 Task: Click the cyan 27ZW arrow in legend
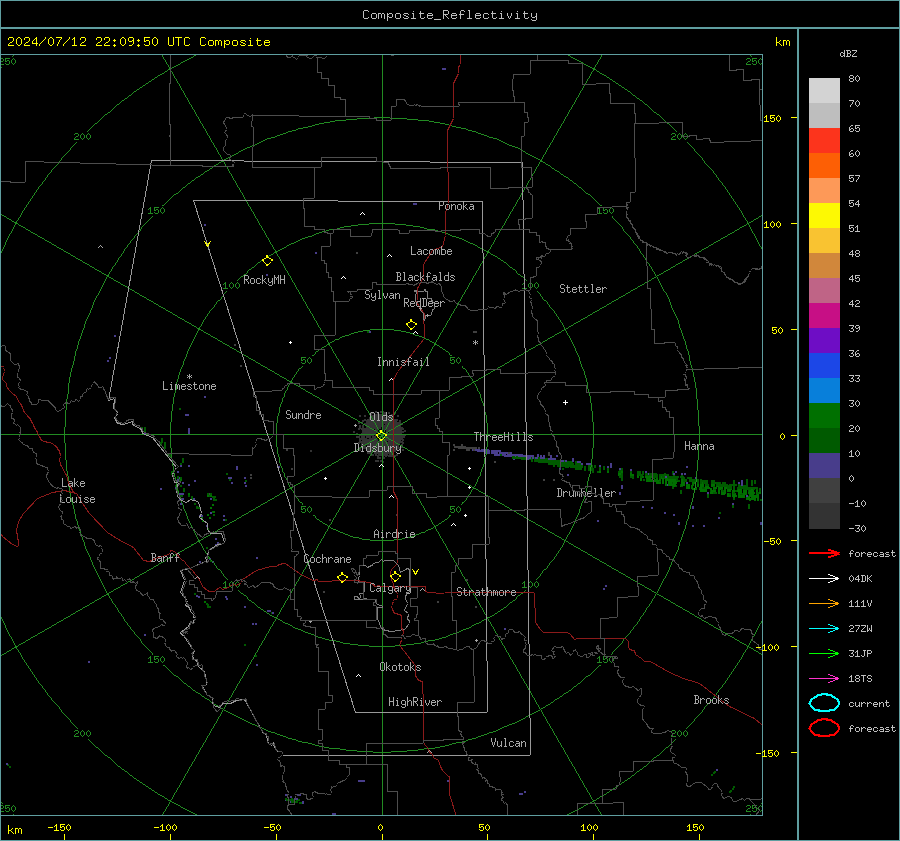click(x=824, y=629)
